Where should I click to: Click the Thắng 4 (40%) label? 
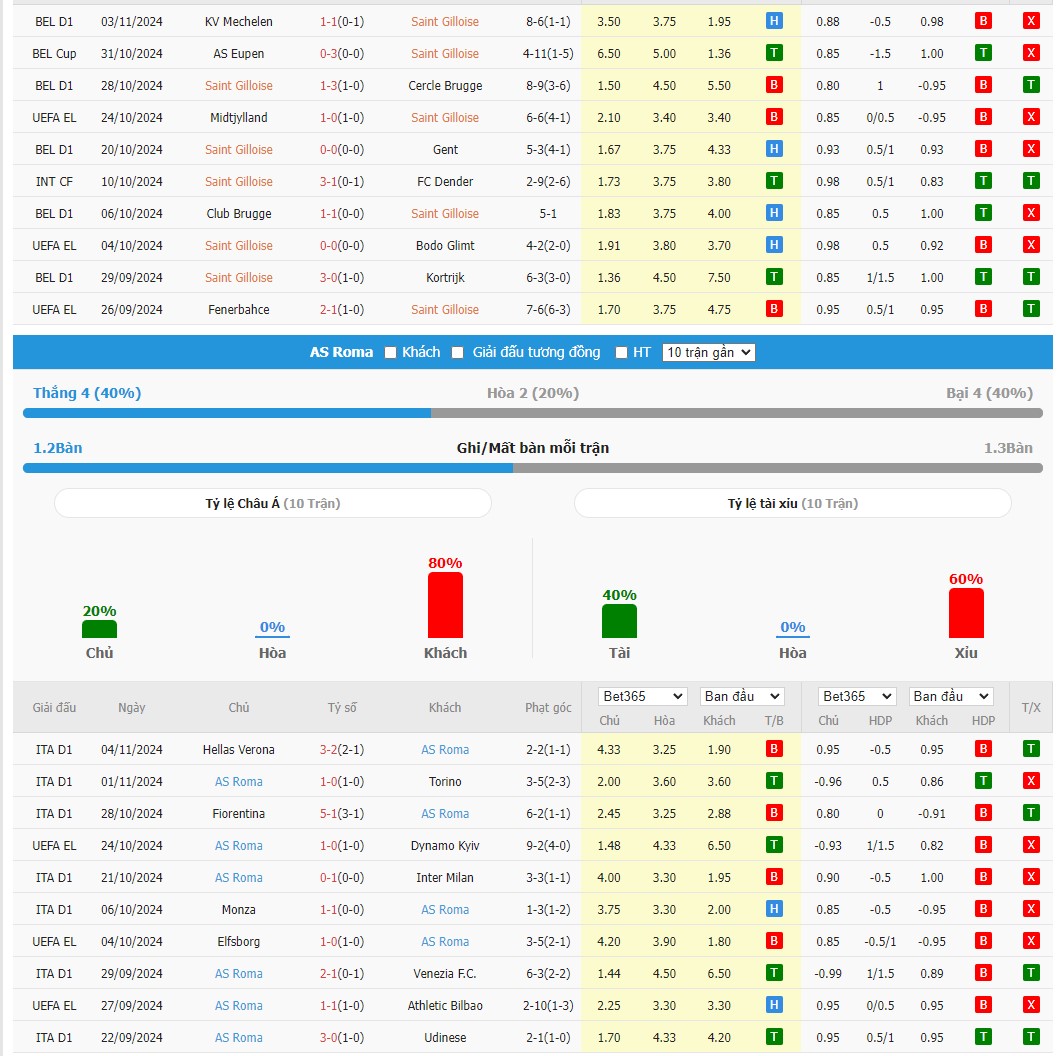tap(87, 393)
